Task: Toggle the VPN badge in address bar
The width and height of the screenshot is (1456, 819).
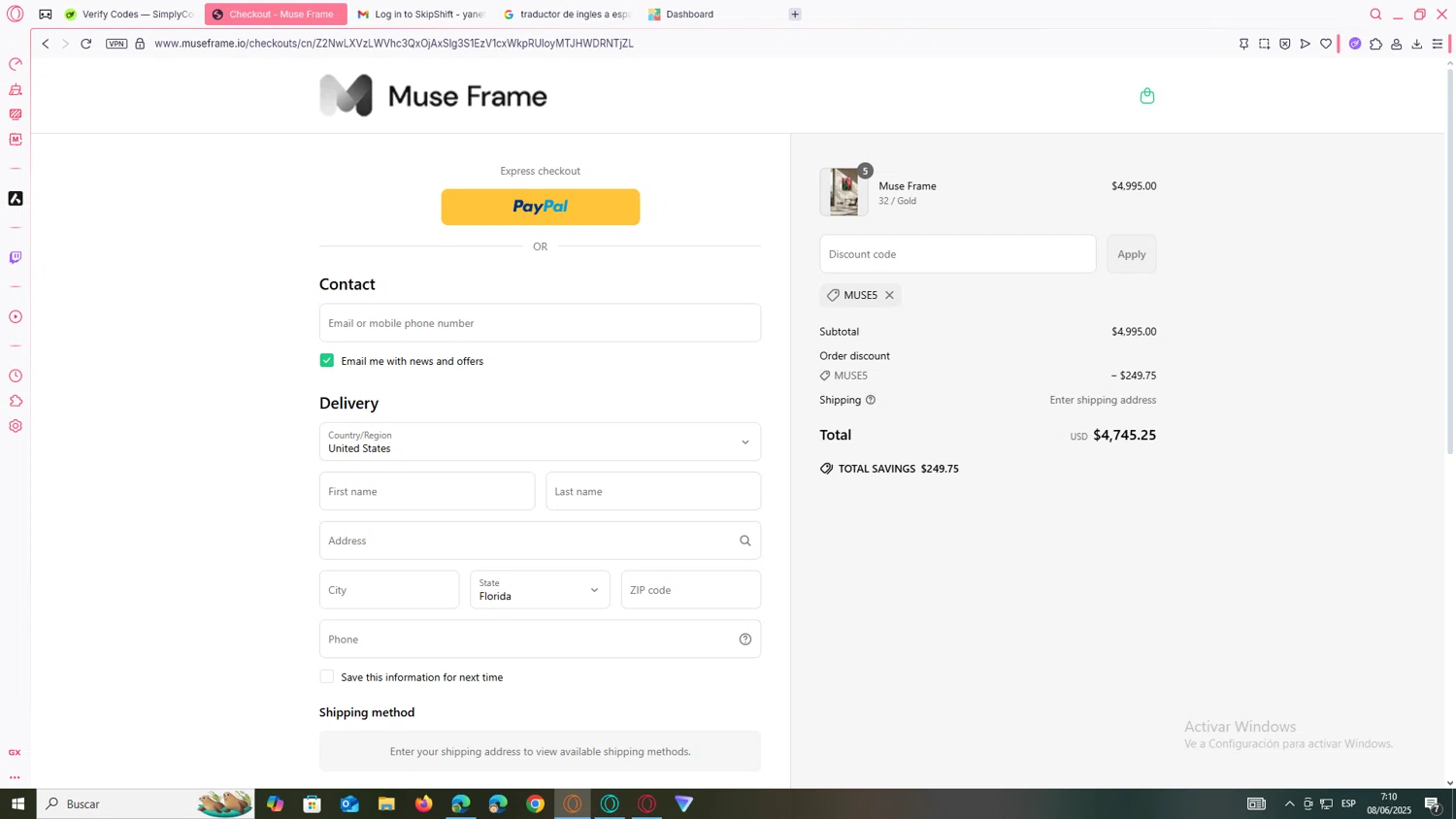Action: 116,44
